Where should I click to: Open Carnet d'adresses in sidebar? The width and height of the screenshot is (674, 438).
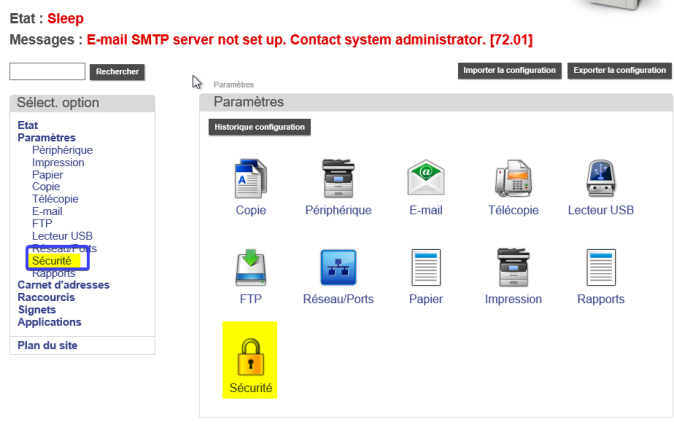(63, 285)
